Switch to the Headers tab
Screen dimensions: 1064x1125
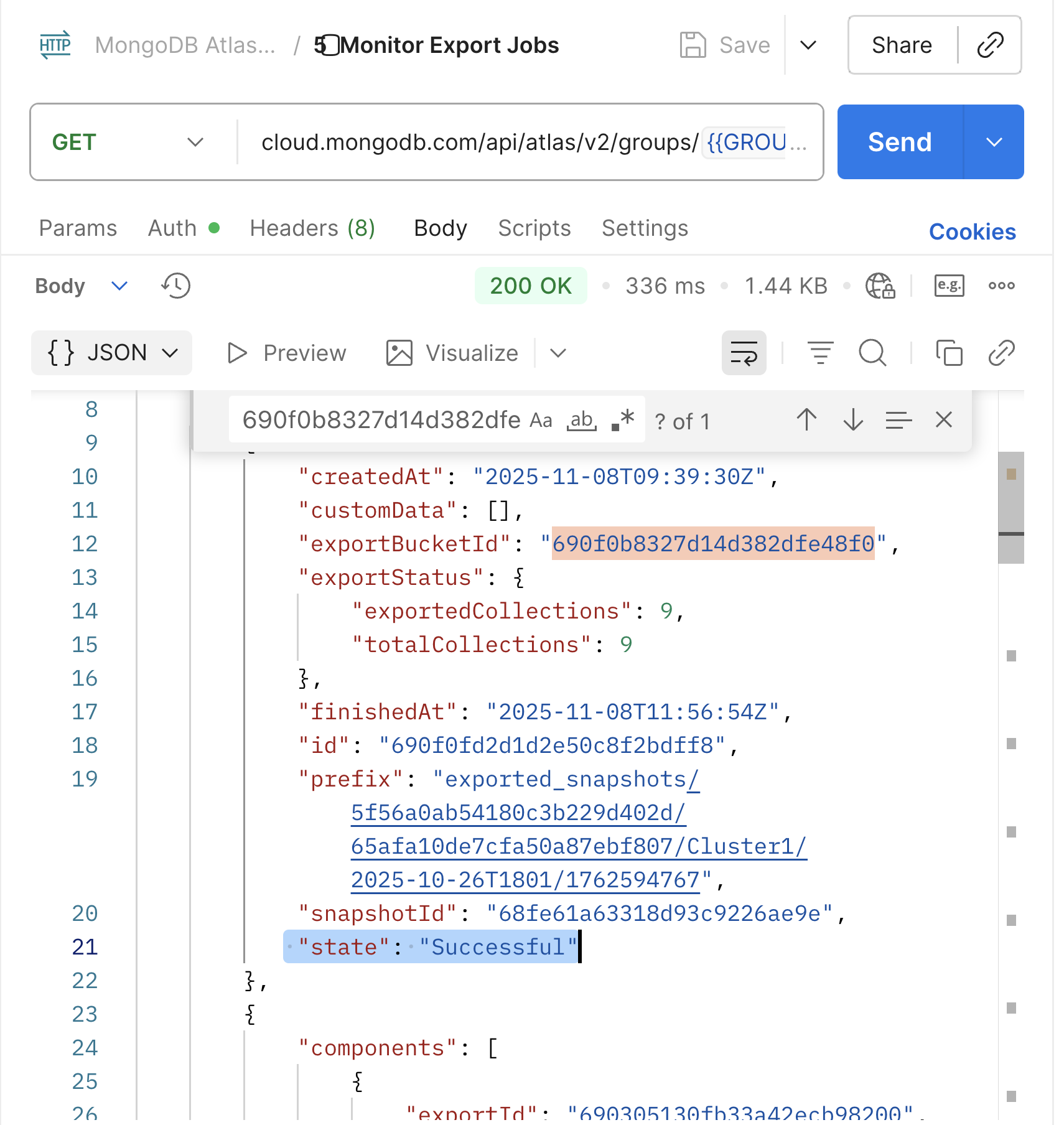click(x=312, y=228)
